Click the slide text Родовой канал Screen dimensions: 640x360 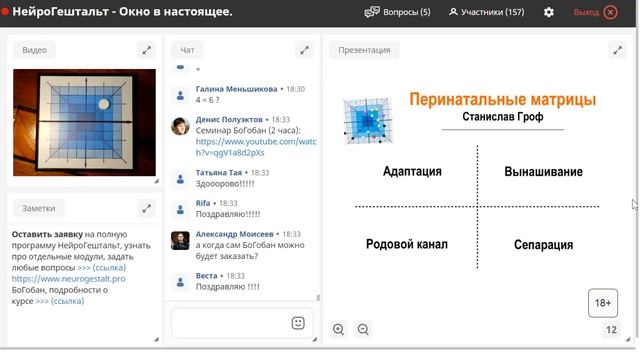click(x=407, y=244)
